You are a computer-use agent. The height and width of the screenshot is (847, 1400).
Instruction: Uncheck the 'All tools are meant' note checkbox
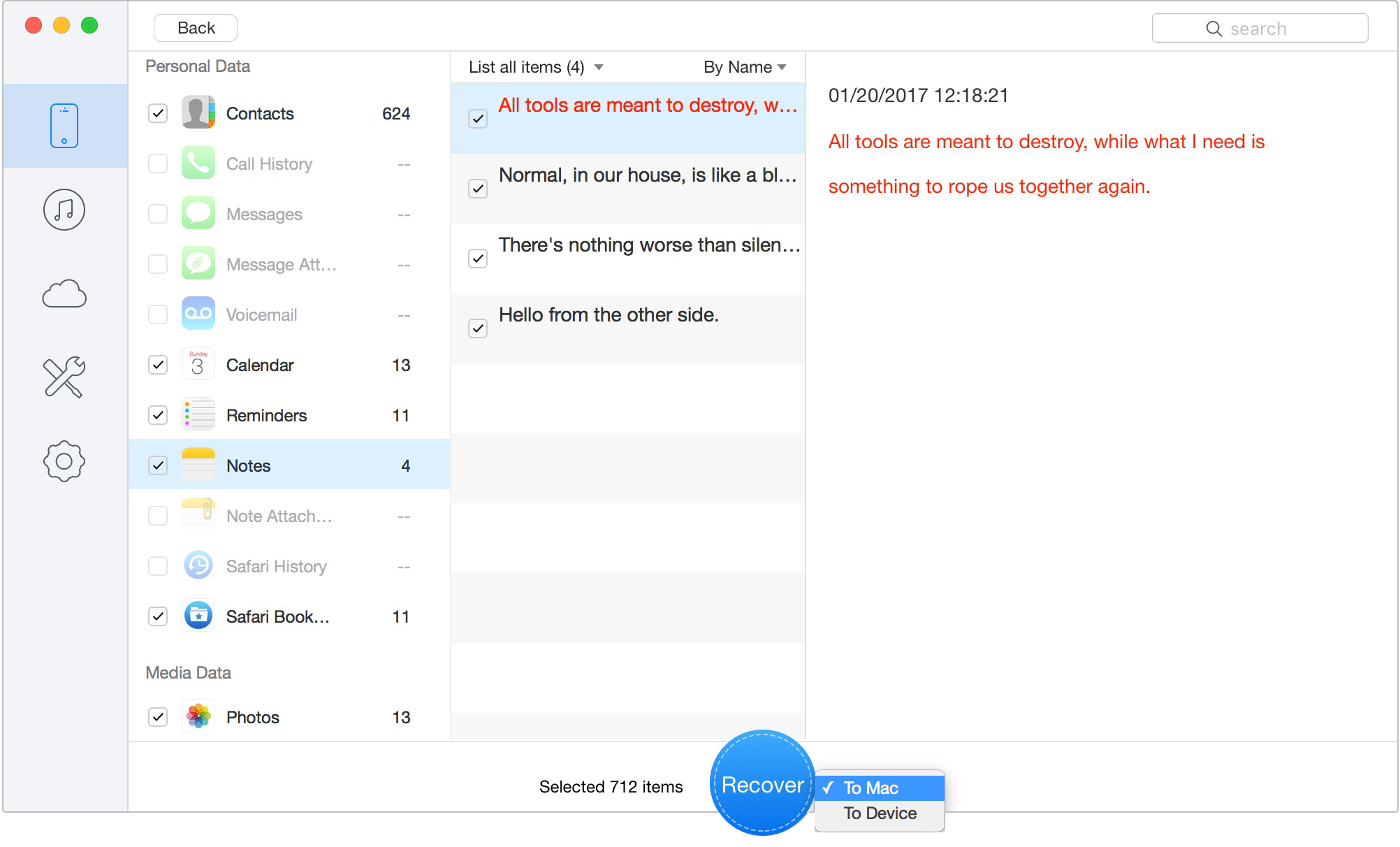[478, 119]
